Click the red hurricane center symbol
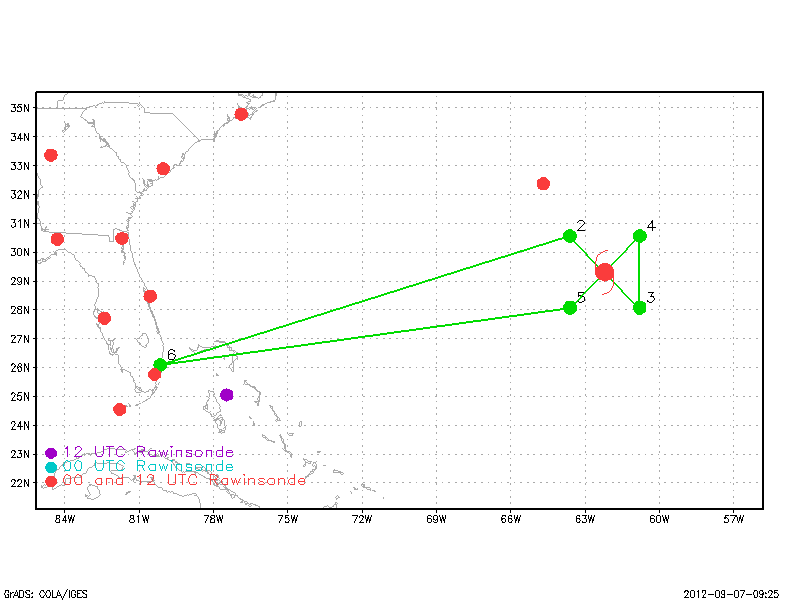 pyautogui.click(x=604, y=272)
